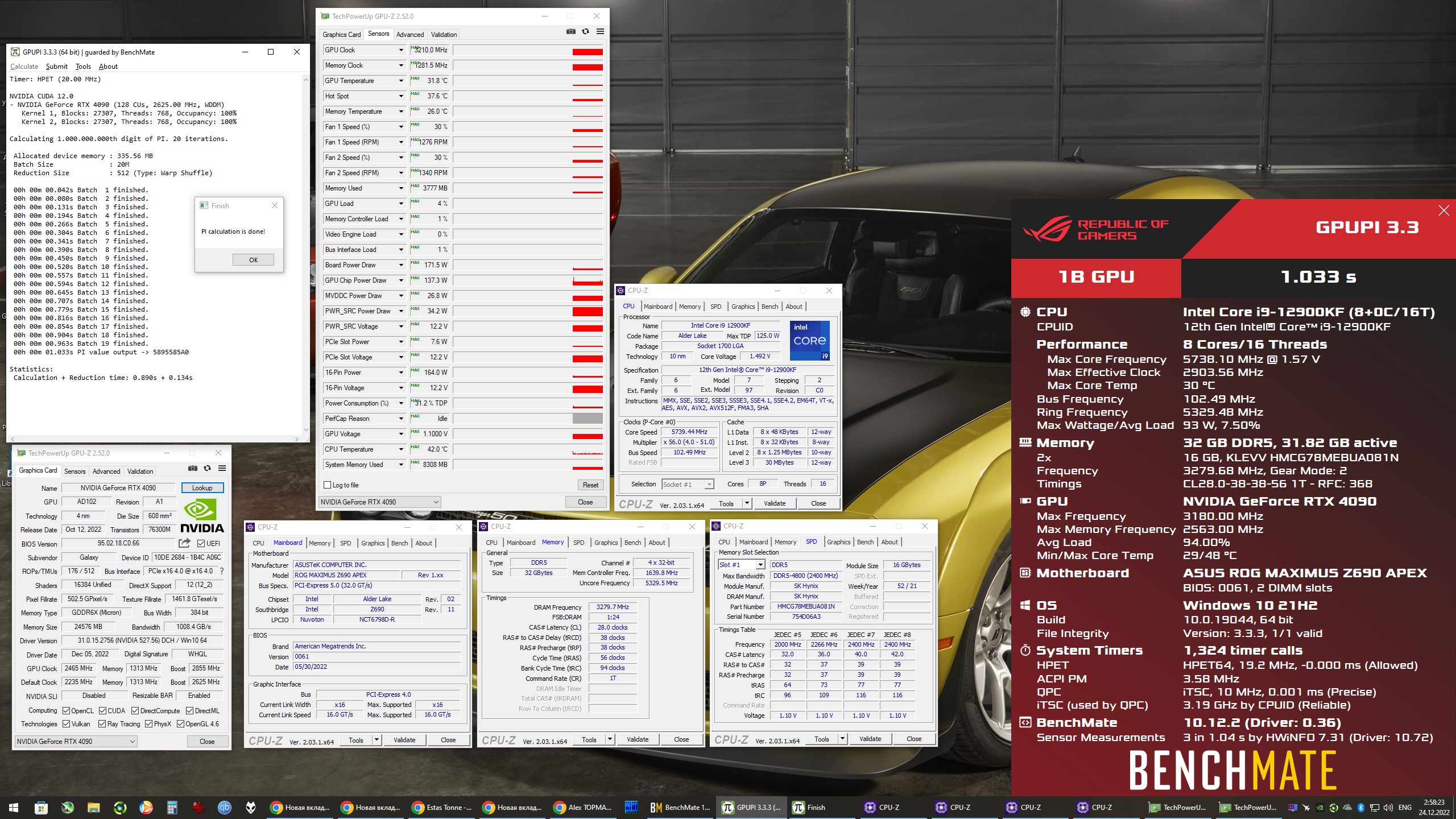The image size is (1456, 819).
Task: Toggle the UEFI checkbox in GPU-Z
Action: (x=201, y=544)
